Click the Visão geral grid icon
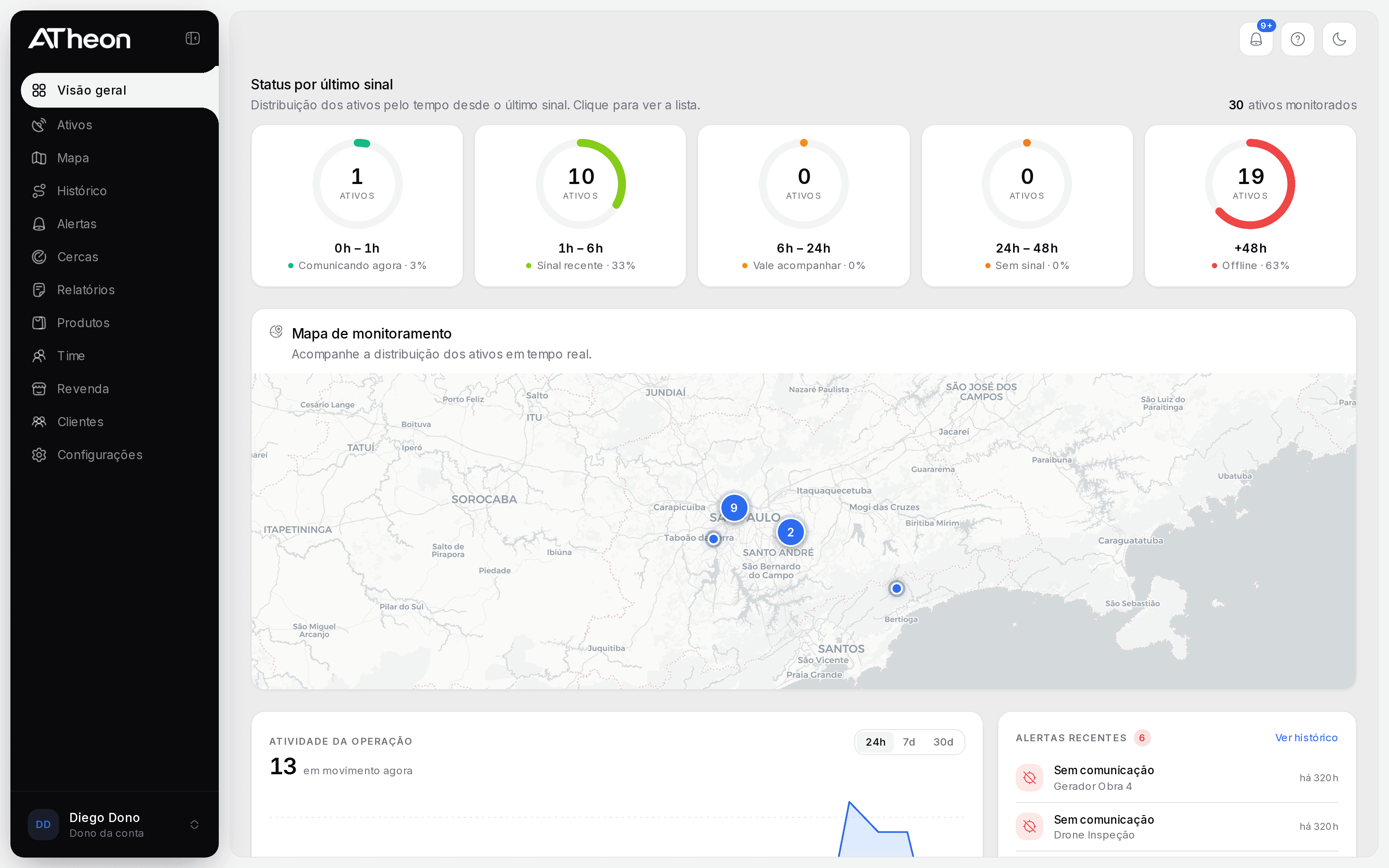1389x868 pixels. point(39,90)
